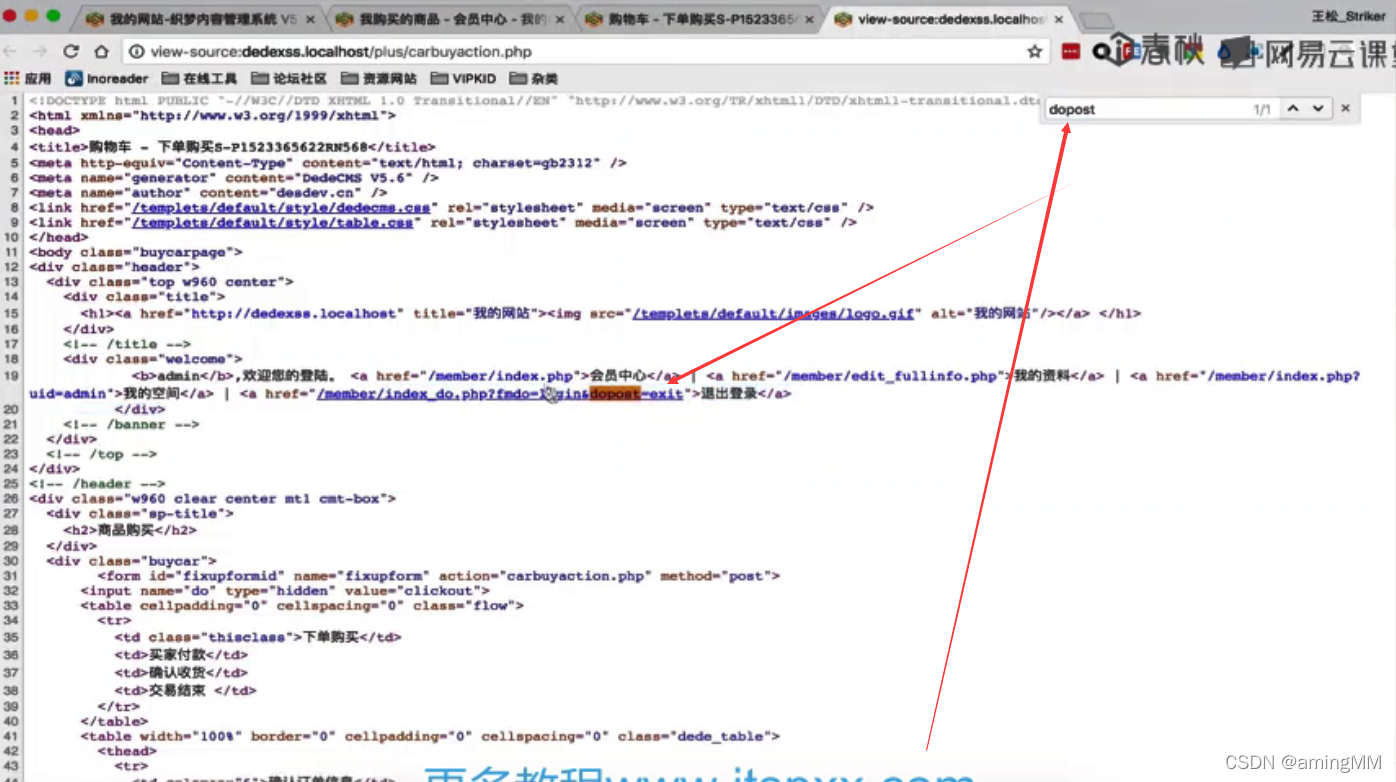
Task: Click the dede_table class table line
Action: tap(430, 737)
